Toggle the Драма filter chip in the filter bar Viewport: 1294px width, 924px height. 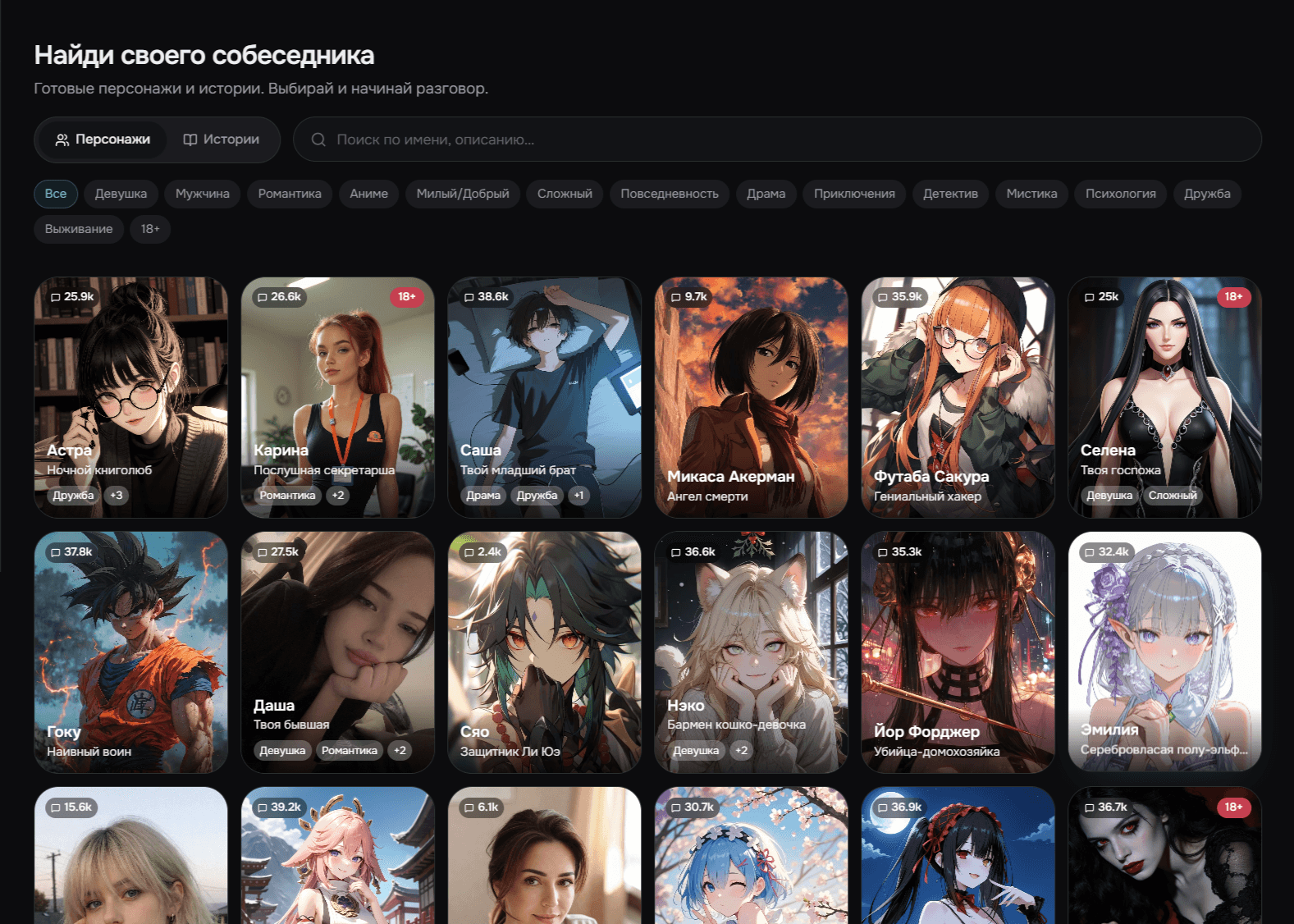click(x=766, y=194)
